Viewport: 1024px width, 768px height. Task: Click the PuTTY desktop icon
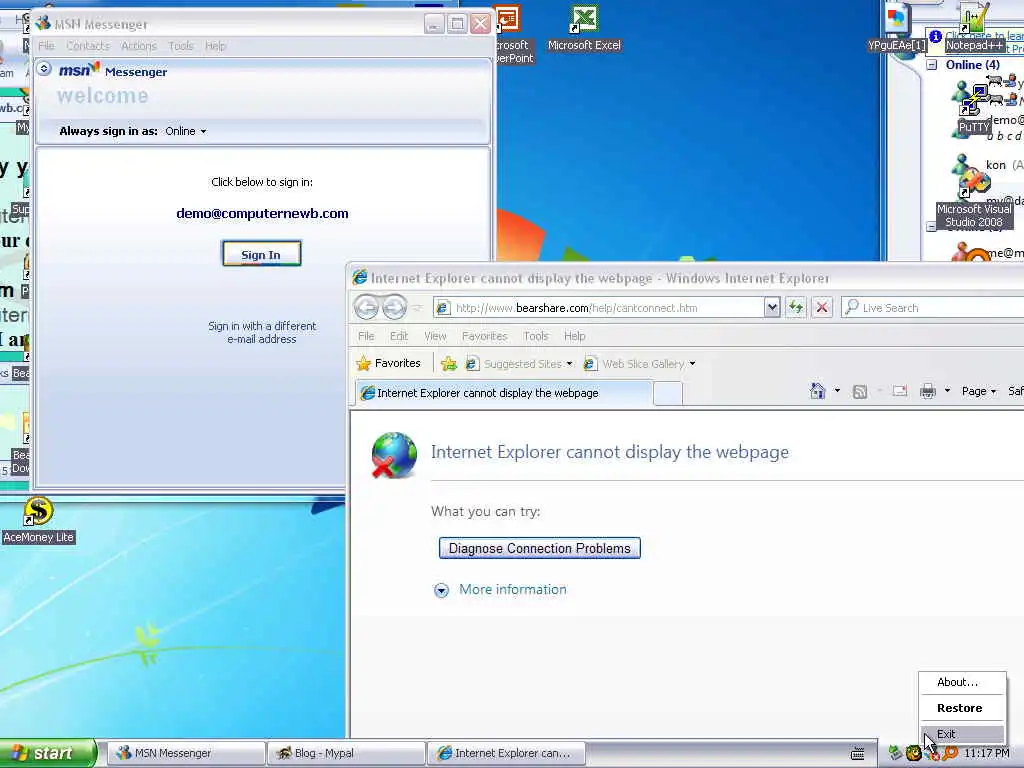pyautogui.click(x=974, y=110)
